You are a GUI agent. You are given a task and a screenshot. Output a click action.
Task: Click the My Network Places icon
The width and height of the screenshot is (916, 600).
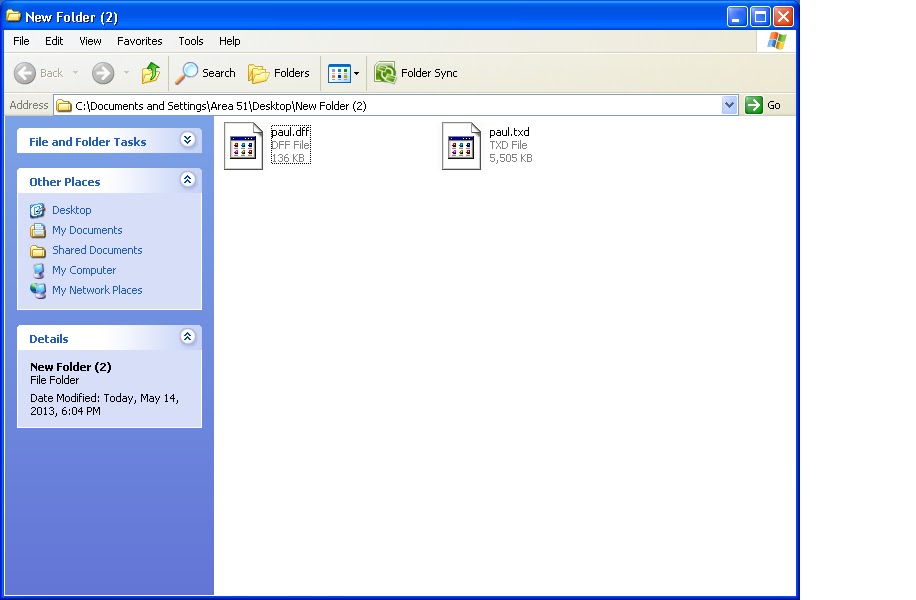click(38, 290)
